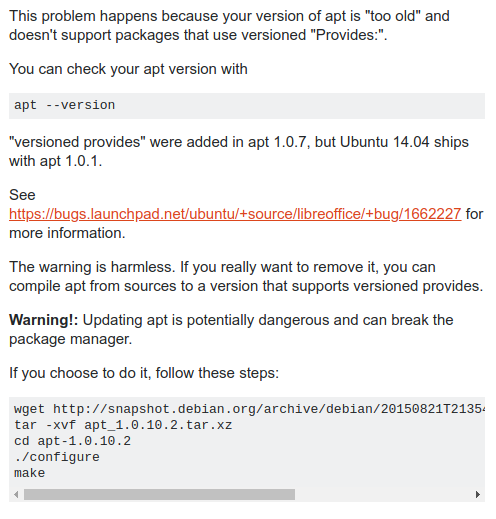Click the horizontal scrollbar thumb under the code
This screenshot has height=519, width=496.
(x=159, y=494)
